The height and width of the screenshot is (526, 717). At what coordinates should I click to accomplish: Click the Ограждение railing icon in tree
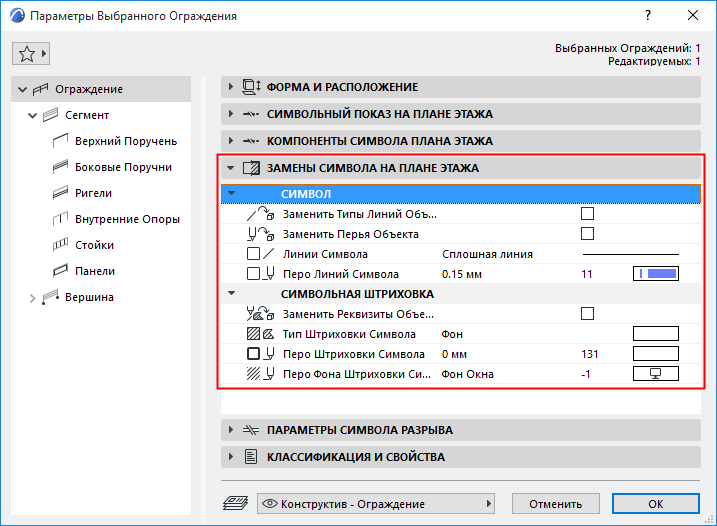(40, 89)
